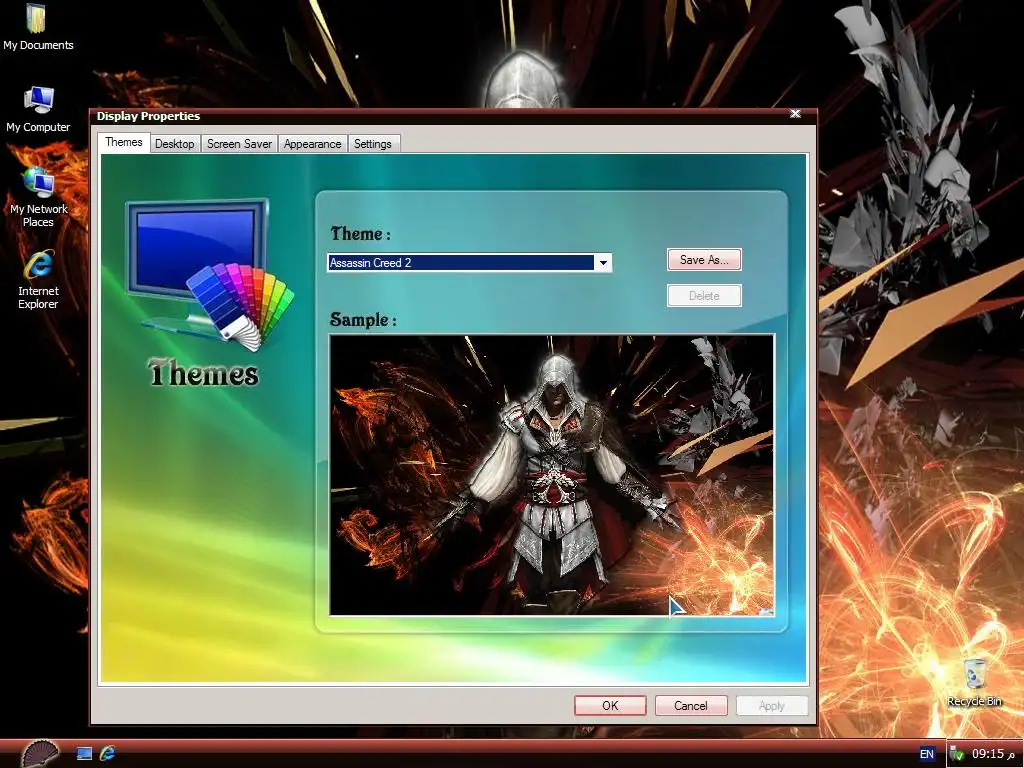Click the green shield tray icon
This screenshot has height=768, width=1024.
(957, 754)
